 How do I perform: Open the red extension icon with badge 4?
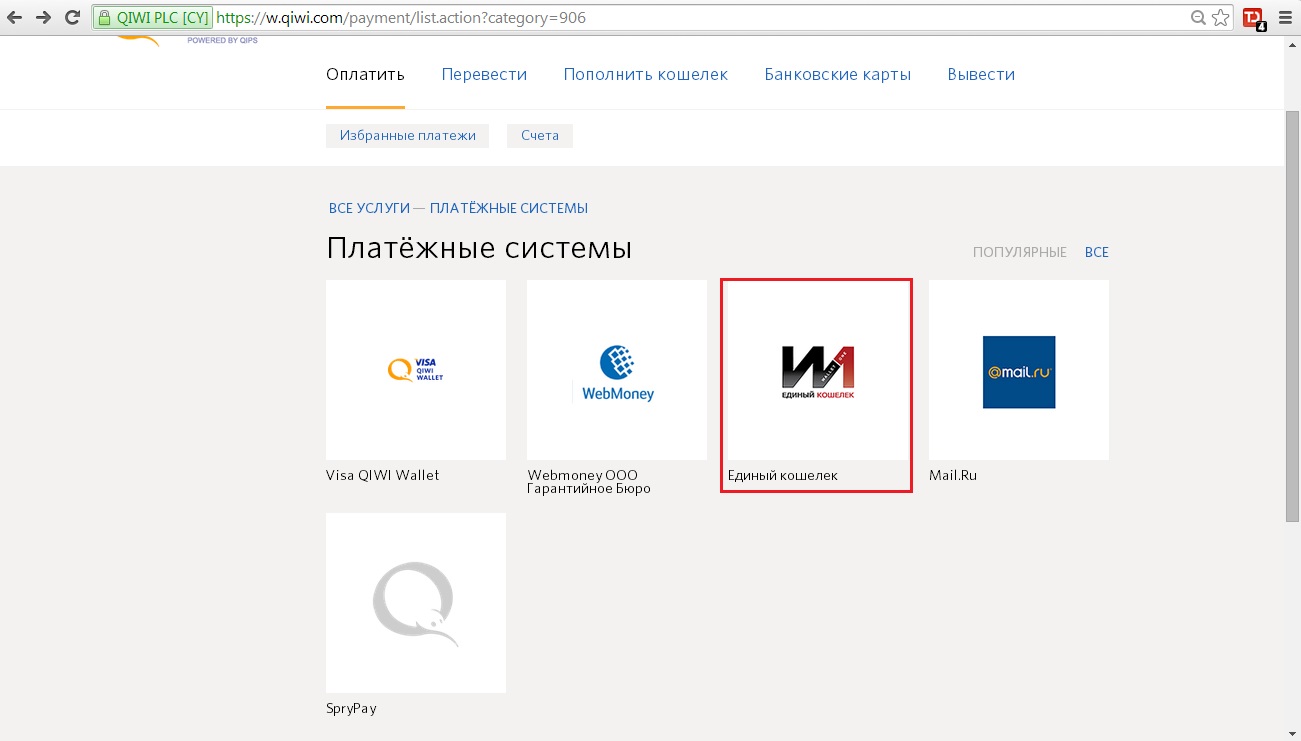[x=1253, y=18]
